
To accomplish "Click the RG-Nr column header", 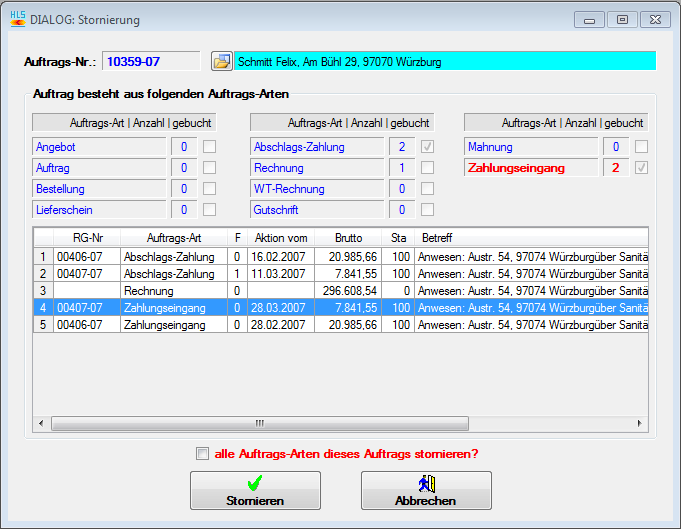I will 86,238.
